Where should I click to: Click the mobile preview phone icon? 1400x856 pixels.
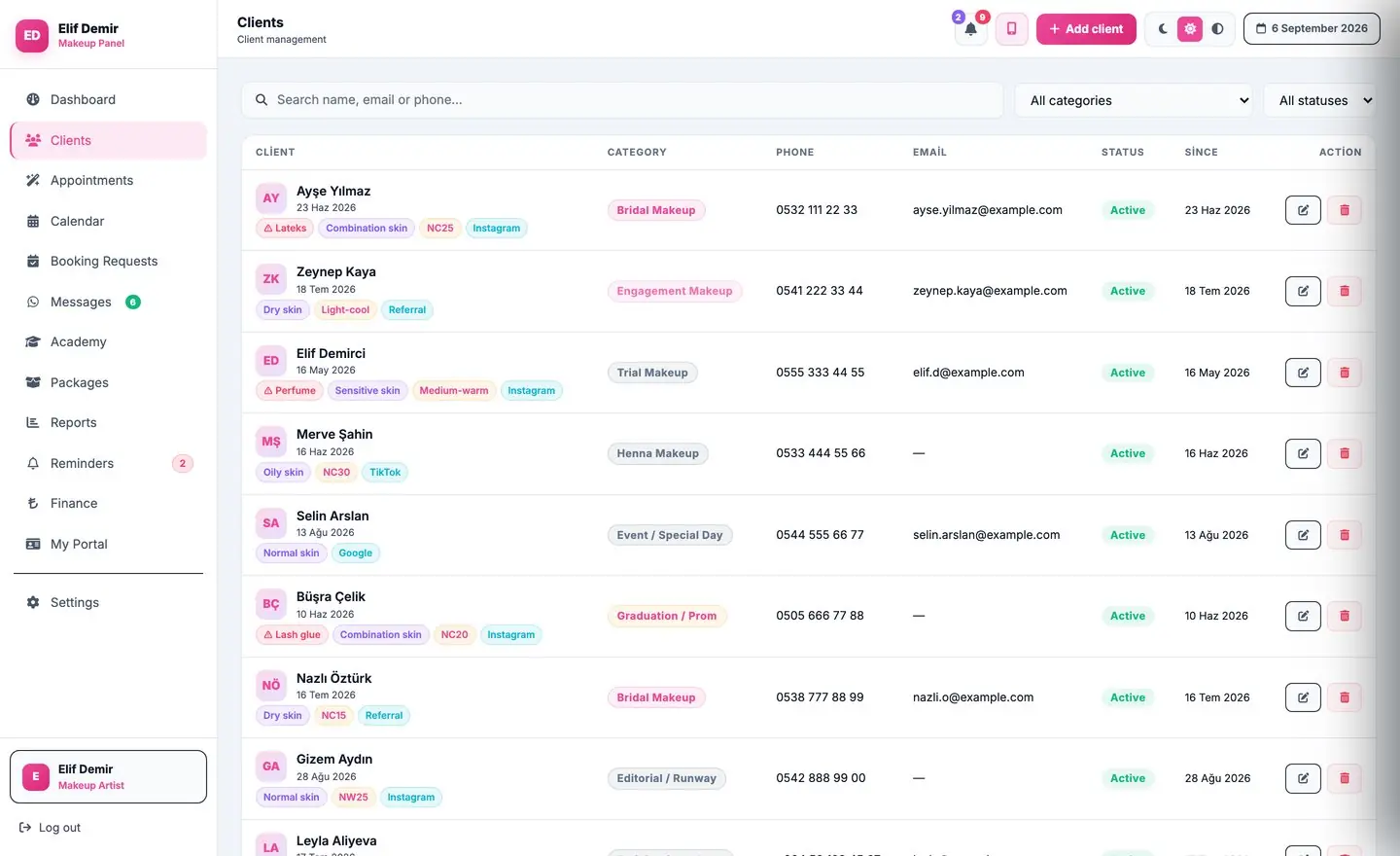1011,29
